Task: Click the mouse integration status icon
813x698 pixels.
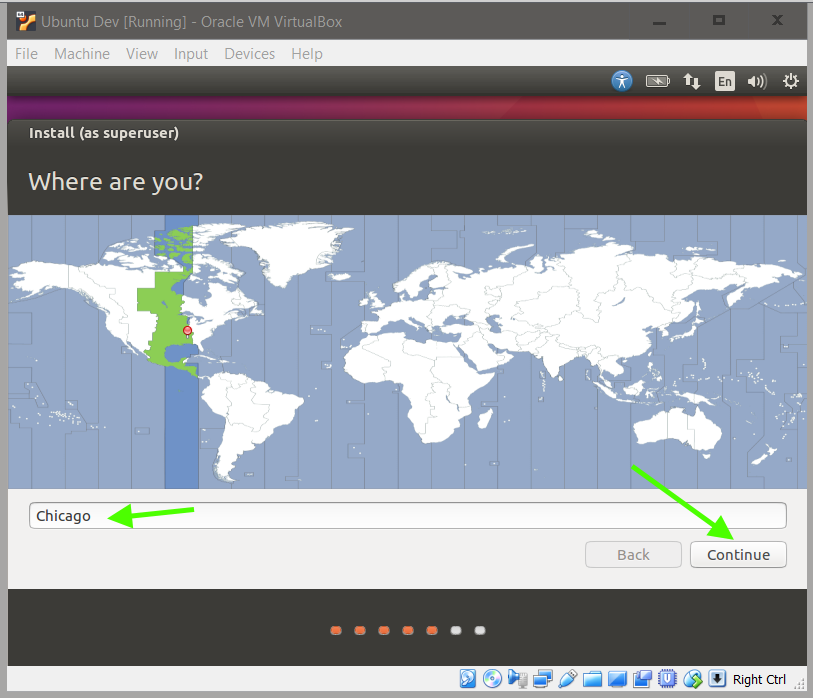Action: point(693,679)
